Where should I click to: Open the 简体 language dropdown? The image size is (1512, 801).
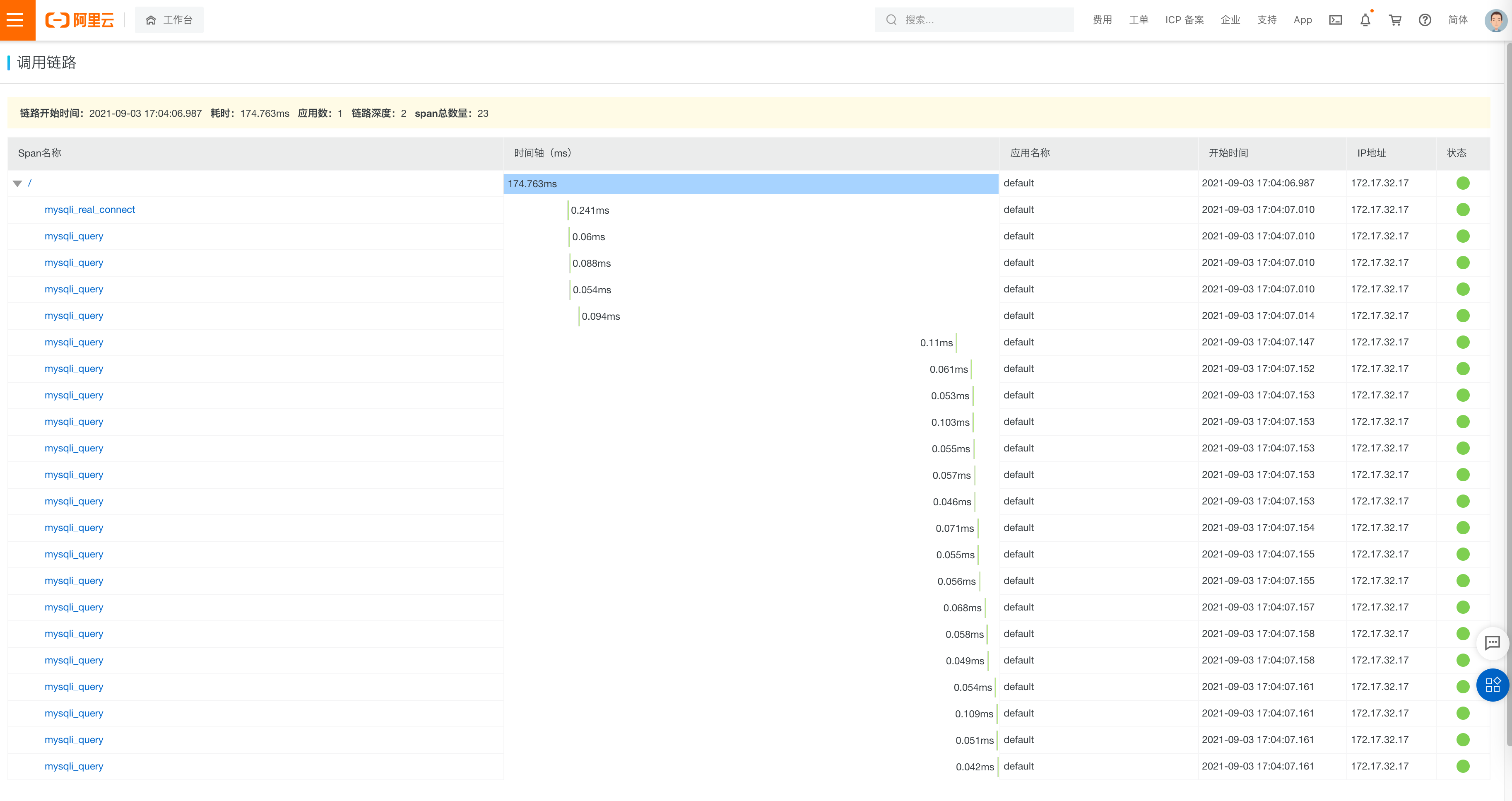(1457, 20)
